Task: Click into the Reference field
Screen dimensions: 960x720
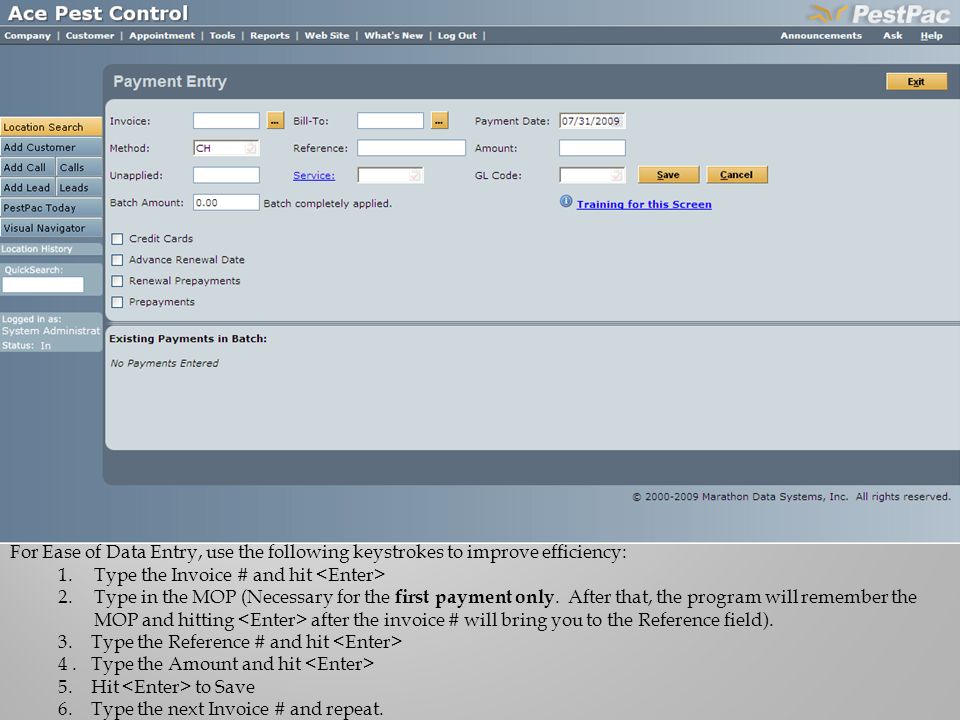Action: point(411,148)
